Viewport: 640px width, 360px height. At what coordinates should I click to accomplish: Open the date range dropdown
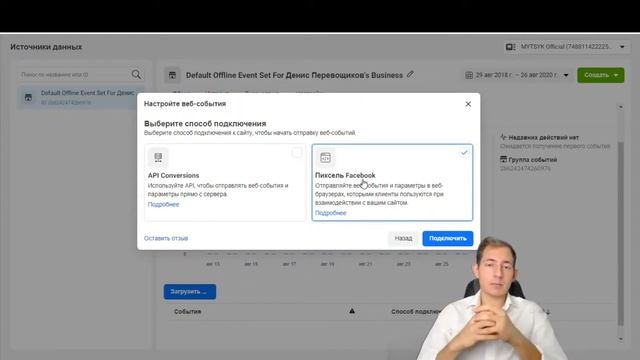pos(516,75)
